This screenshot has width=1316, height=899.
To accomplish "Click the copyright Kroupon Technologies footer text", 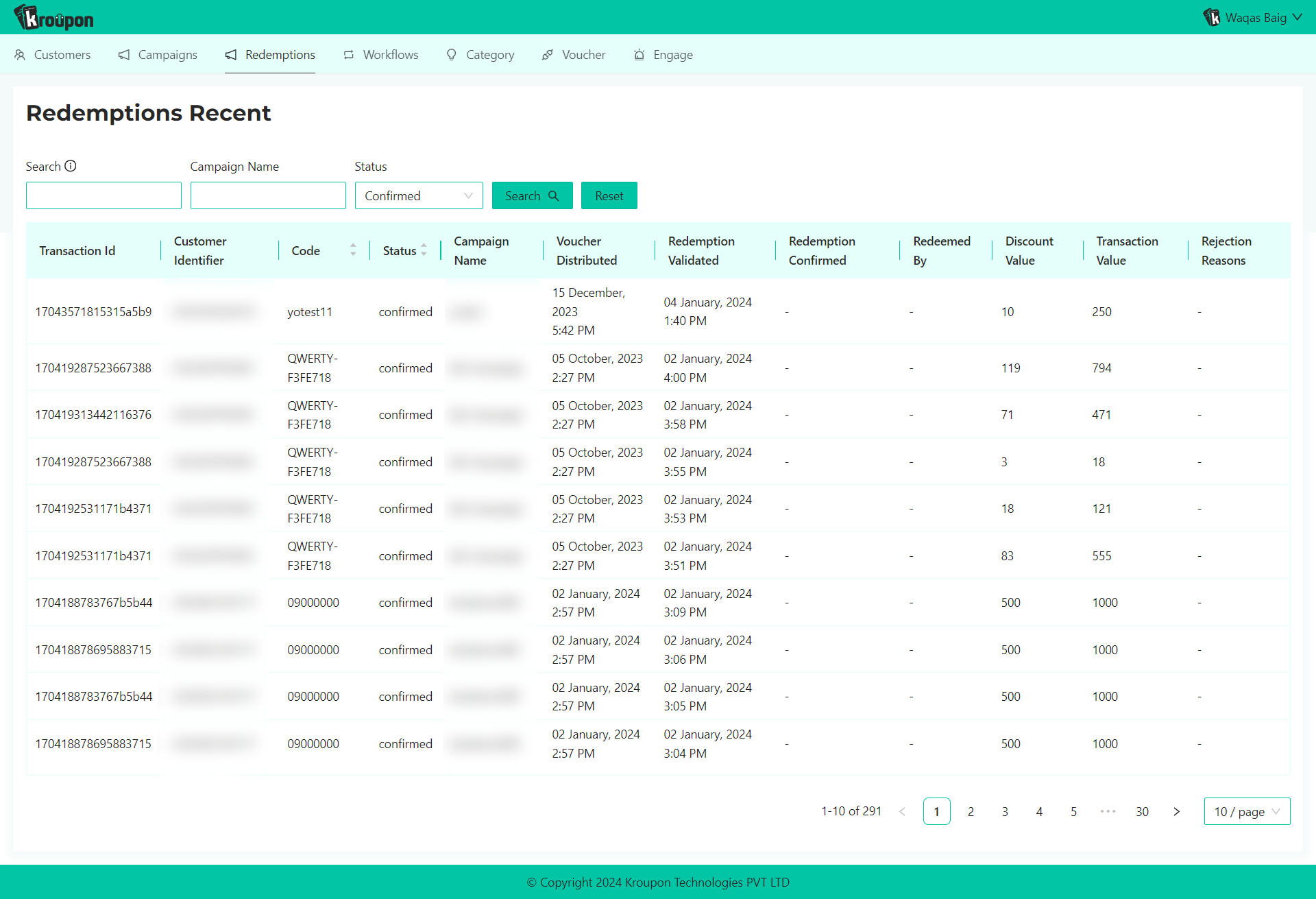I will tap(658, 882).
